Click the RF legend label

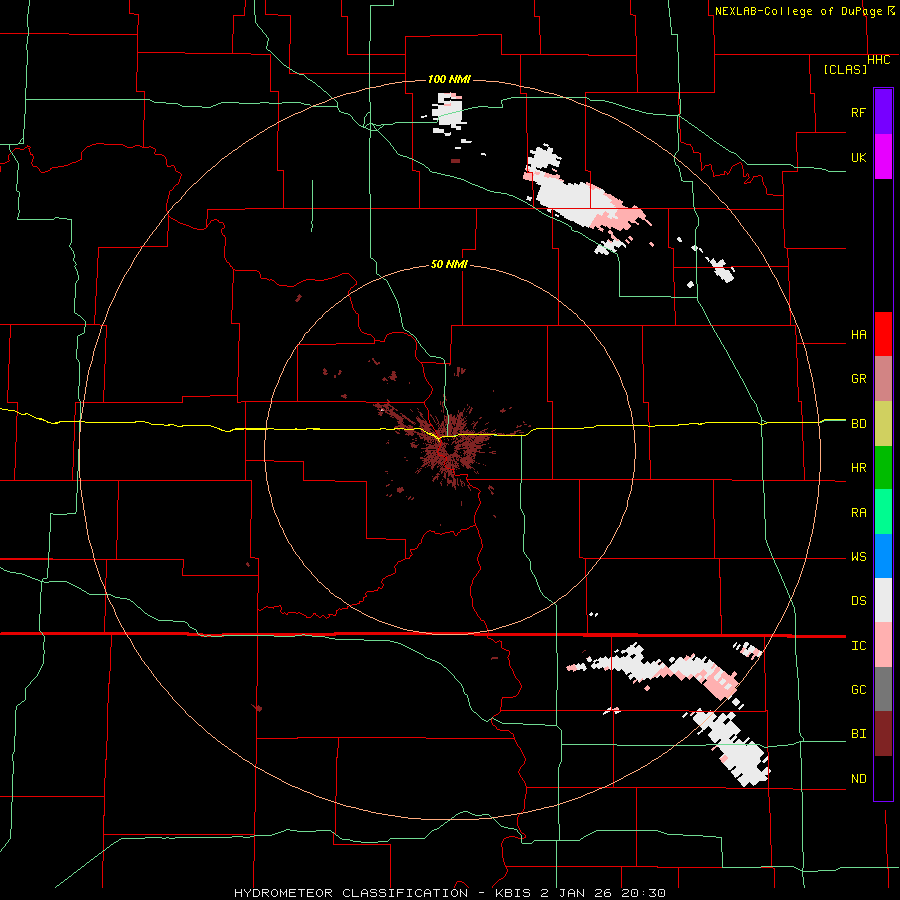click(858, 112)
